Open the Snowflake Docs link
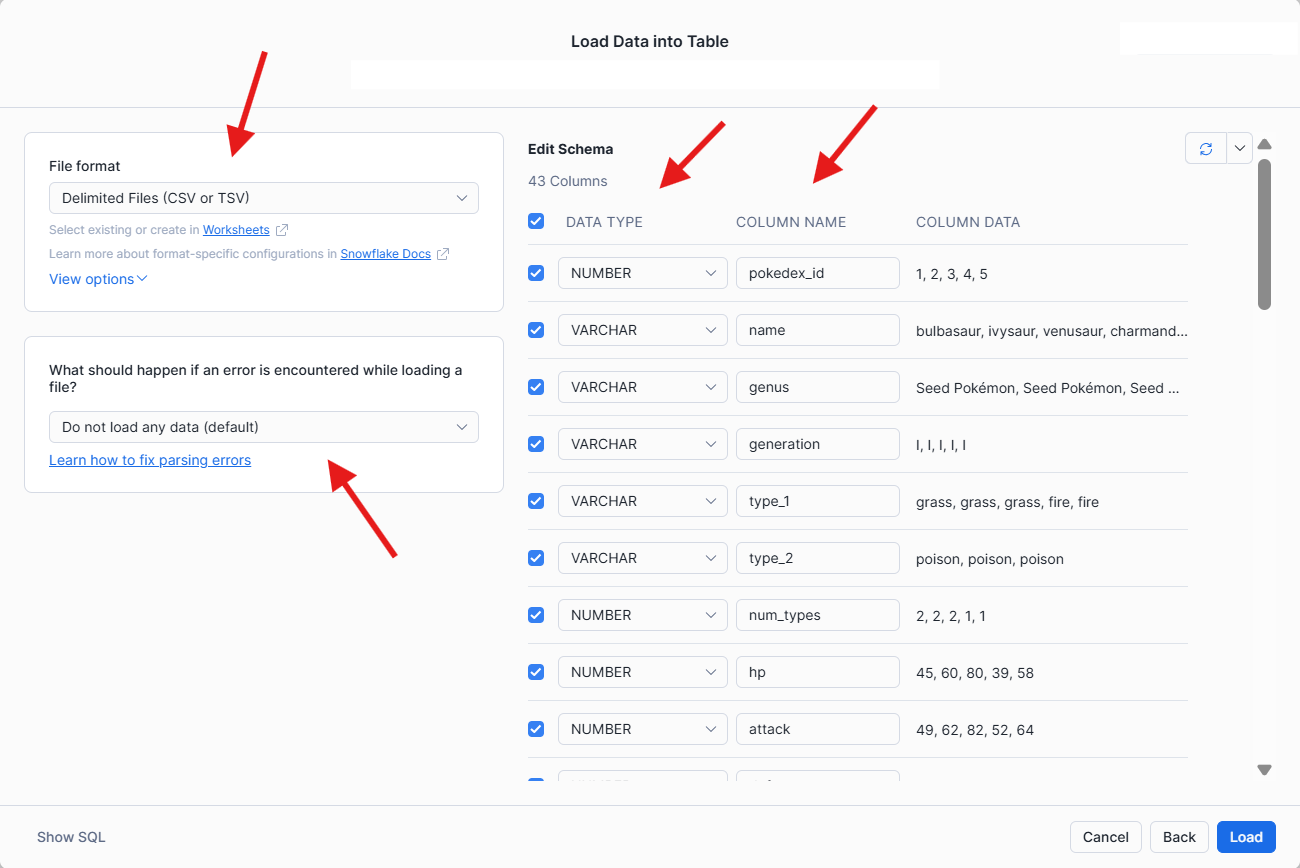 pos(386,254)
